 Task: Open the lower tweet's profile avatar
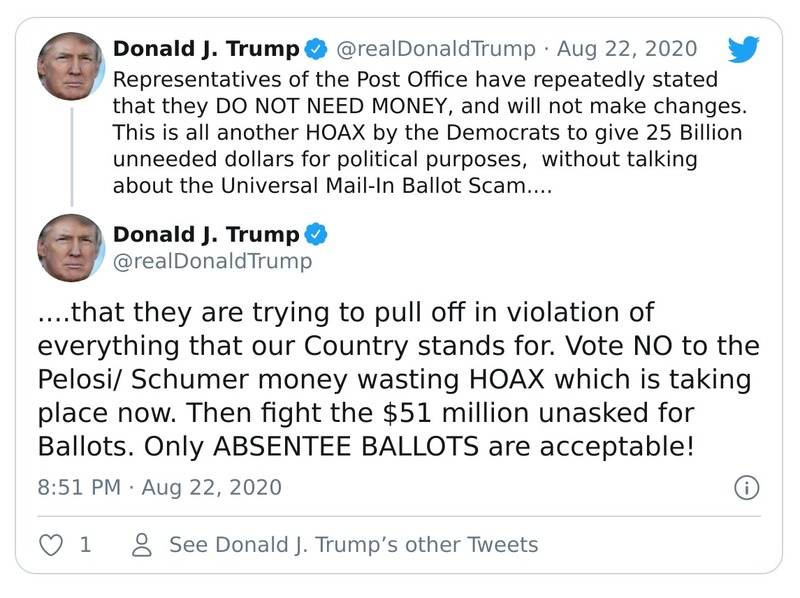point(71,248)
